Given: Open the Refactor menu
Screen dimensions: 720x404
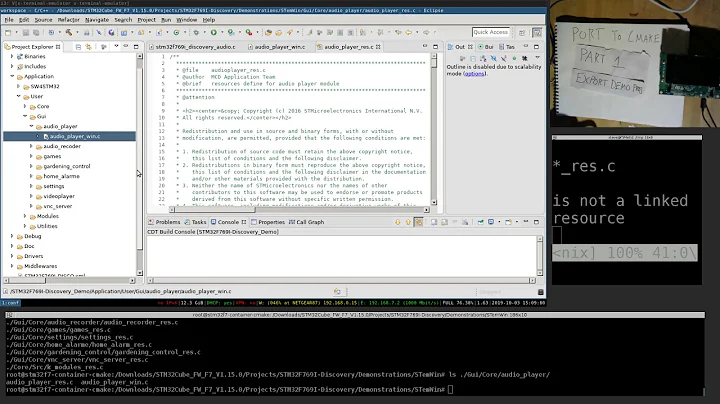Looking at the screenshot, I should [69, 20].
